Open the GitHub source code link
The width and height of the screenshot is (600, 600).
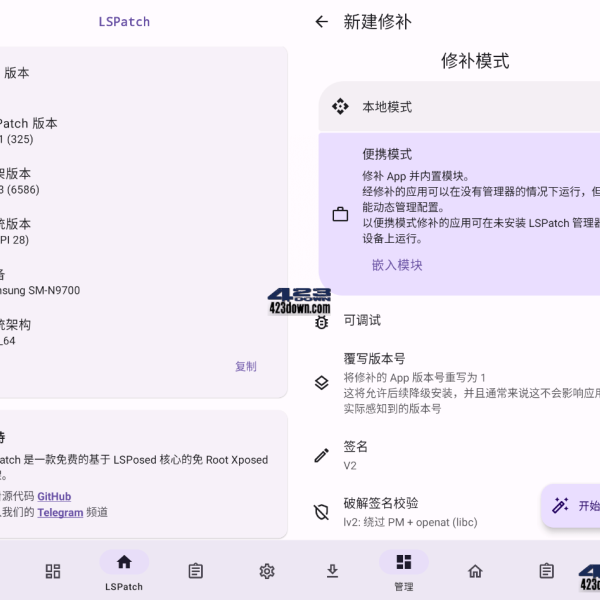pyautogui.click(x=54, y=496)
